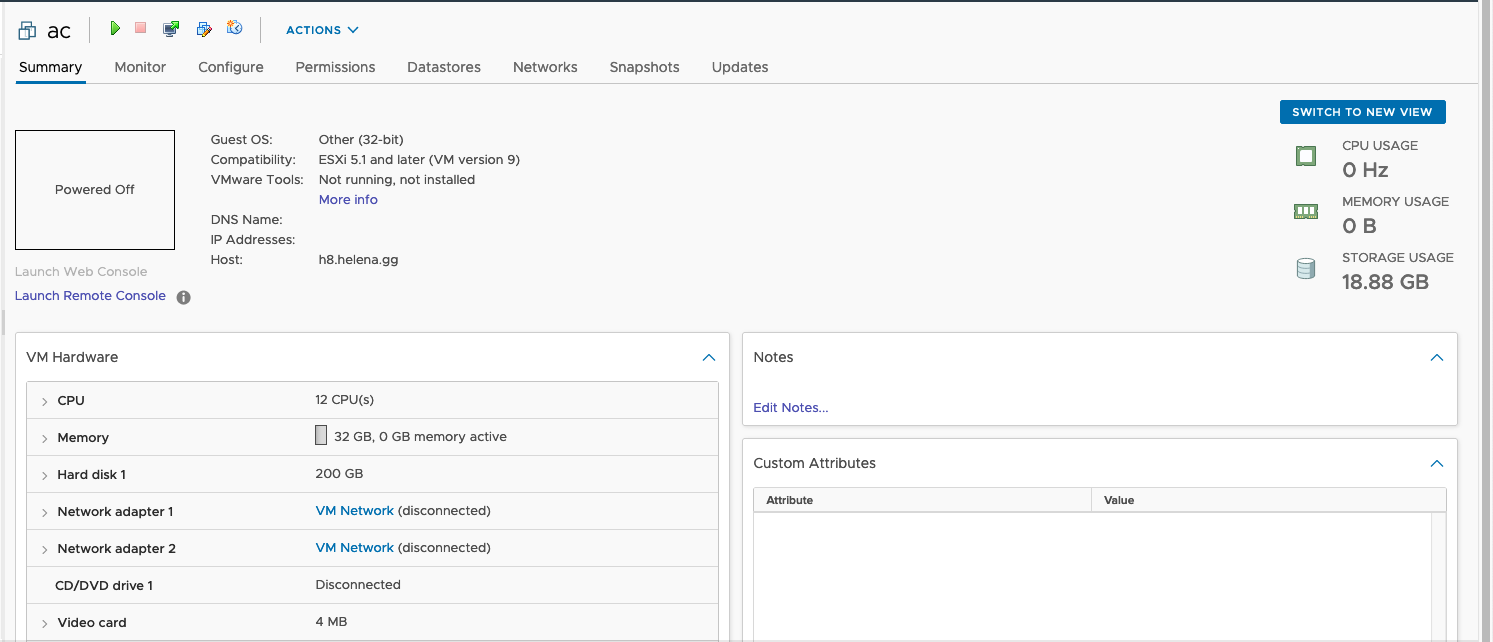This screenshot has width=1493, height=642.
Task: Expand the Hard disk 1 row
Action: pos(45,475)
